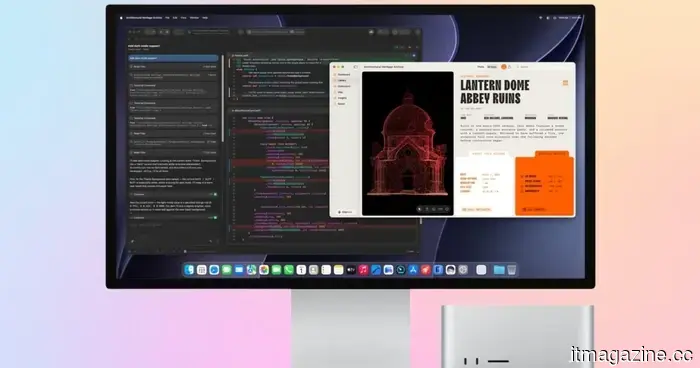Click the outlined button below the record details

[476, 209]
